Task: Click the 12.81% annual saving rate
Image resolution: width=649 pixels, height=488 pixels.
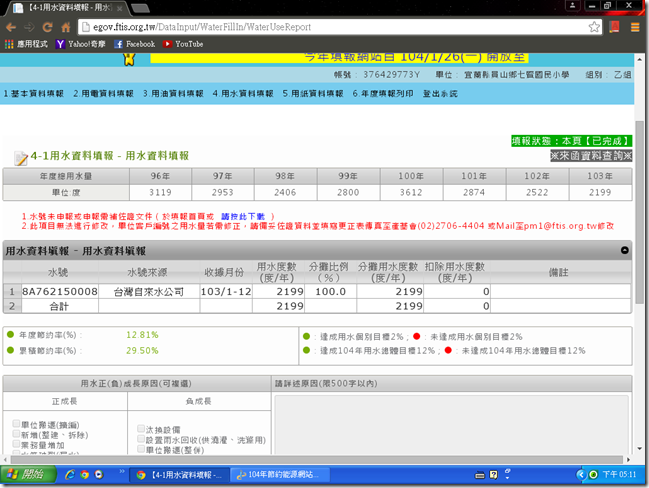Action: 142,335
